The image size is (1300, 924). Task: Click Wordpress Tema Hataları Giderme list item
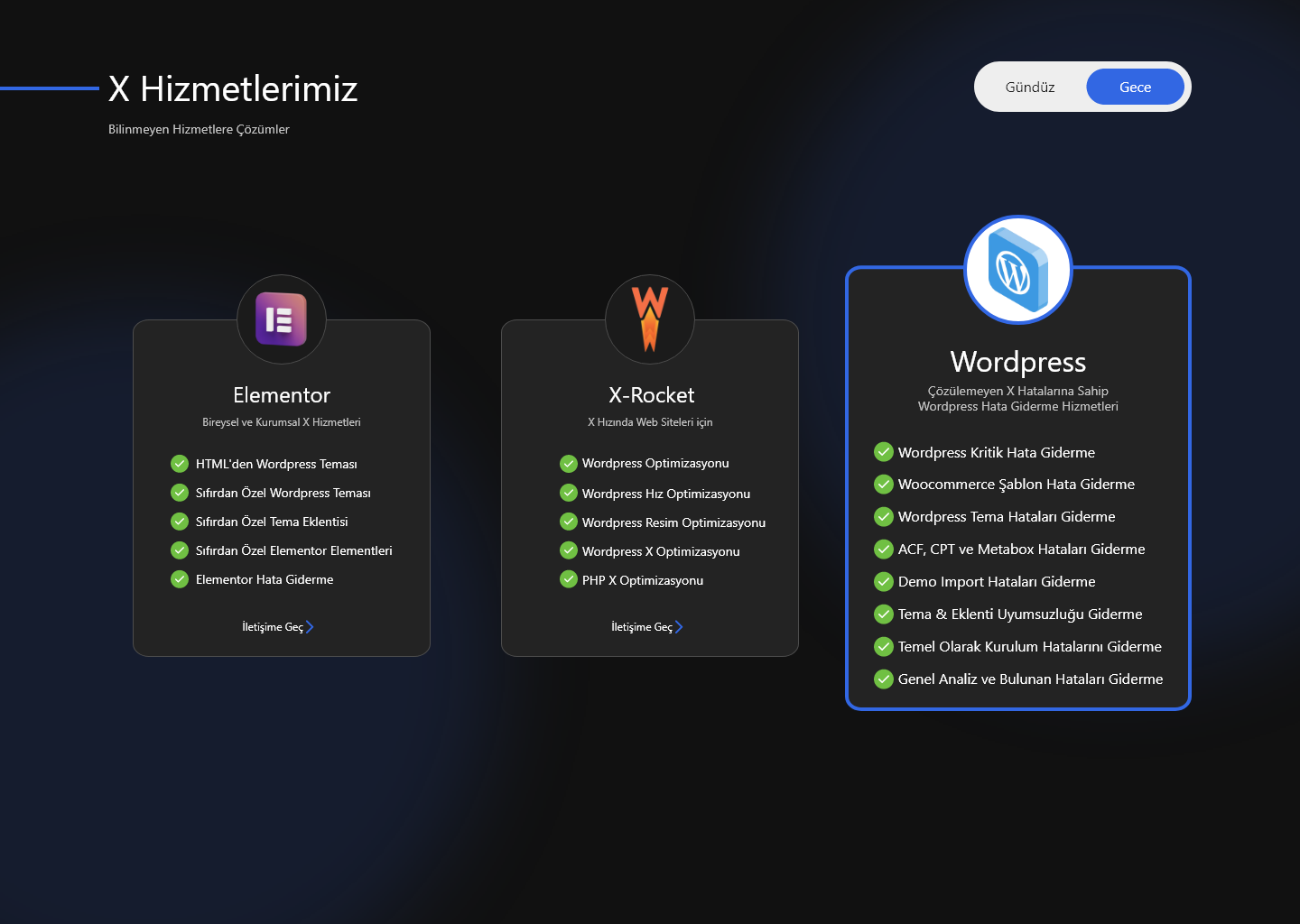coord(1007,517)
